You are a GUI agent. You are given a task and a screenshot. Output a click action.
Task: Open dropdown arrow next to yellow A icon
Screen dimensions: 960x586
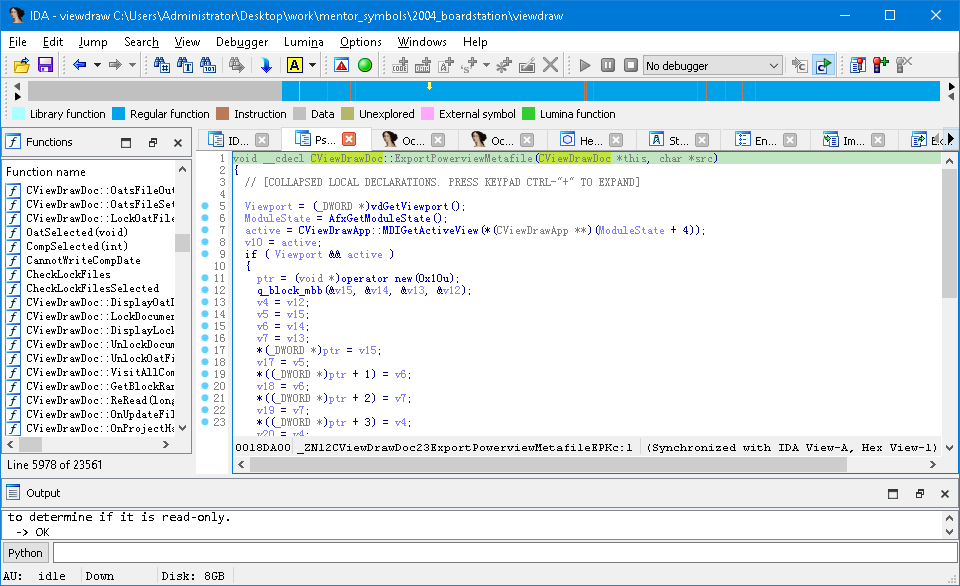tap(312, 65)
